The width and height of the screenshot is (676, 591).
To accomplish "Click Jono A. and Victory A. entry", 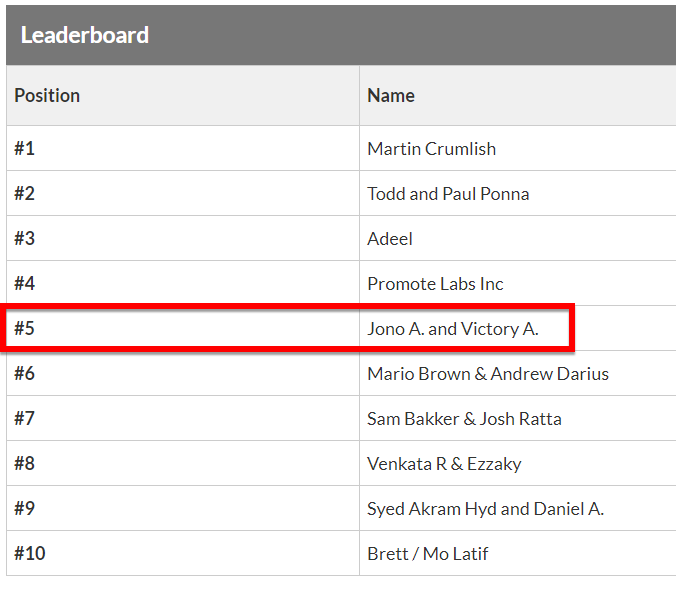I will pos(453,328).
